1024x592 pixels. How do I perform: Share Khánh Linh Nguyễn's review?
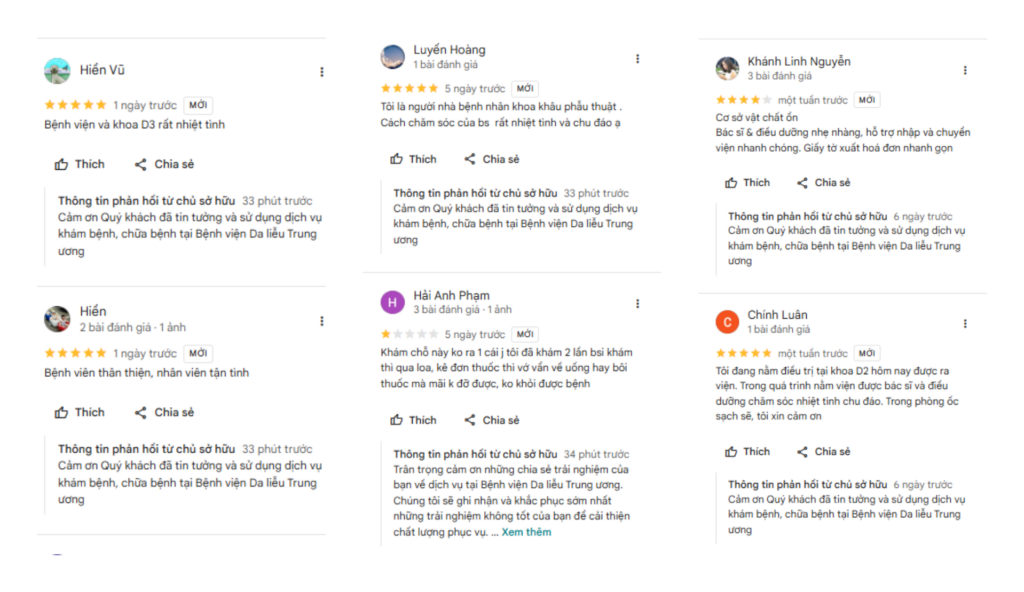(x=823, y=183)
